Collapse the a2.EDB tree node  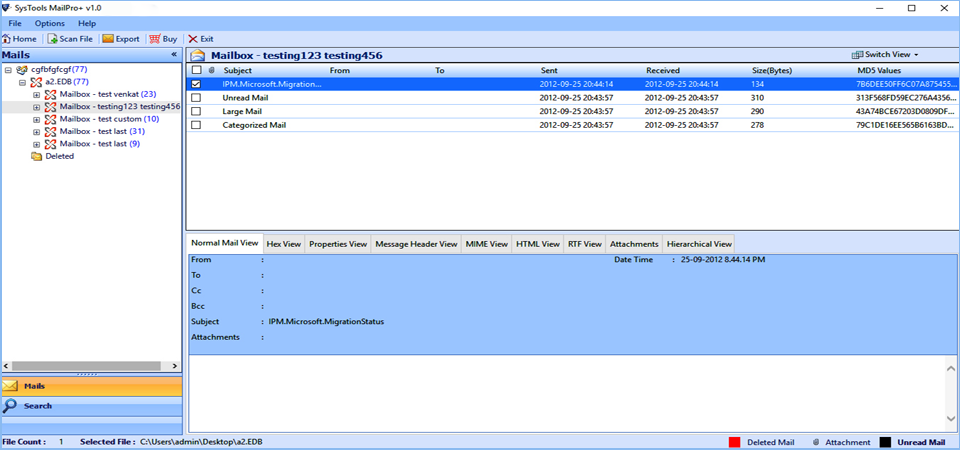pyautogui.click(x=22, y=82)
